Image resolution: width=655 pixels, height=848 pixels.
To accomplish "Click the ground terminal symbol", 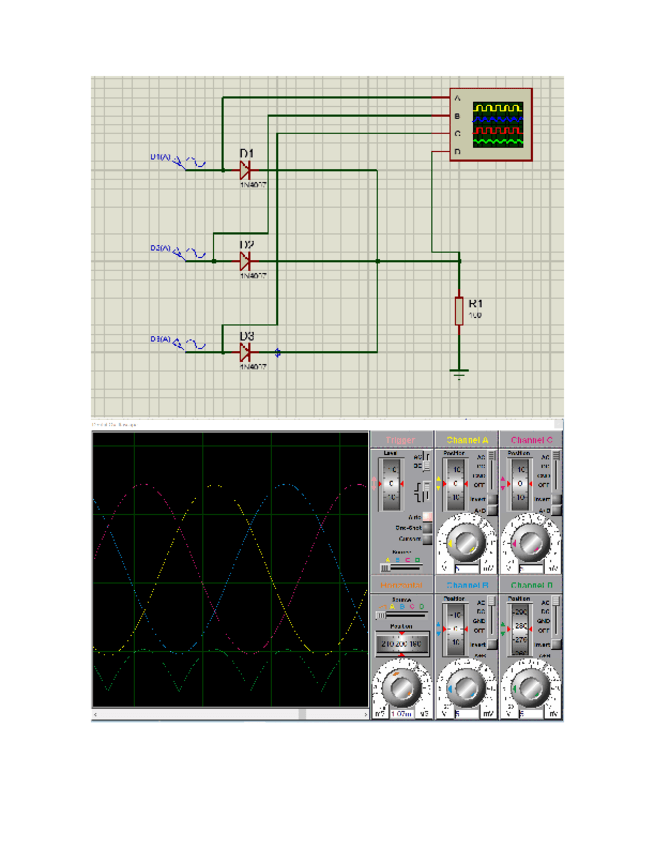I will pos(459,374).
